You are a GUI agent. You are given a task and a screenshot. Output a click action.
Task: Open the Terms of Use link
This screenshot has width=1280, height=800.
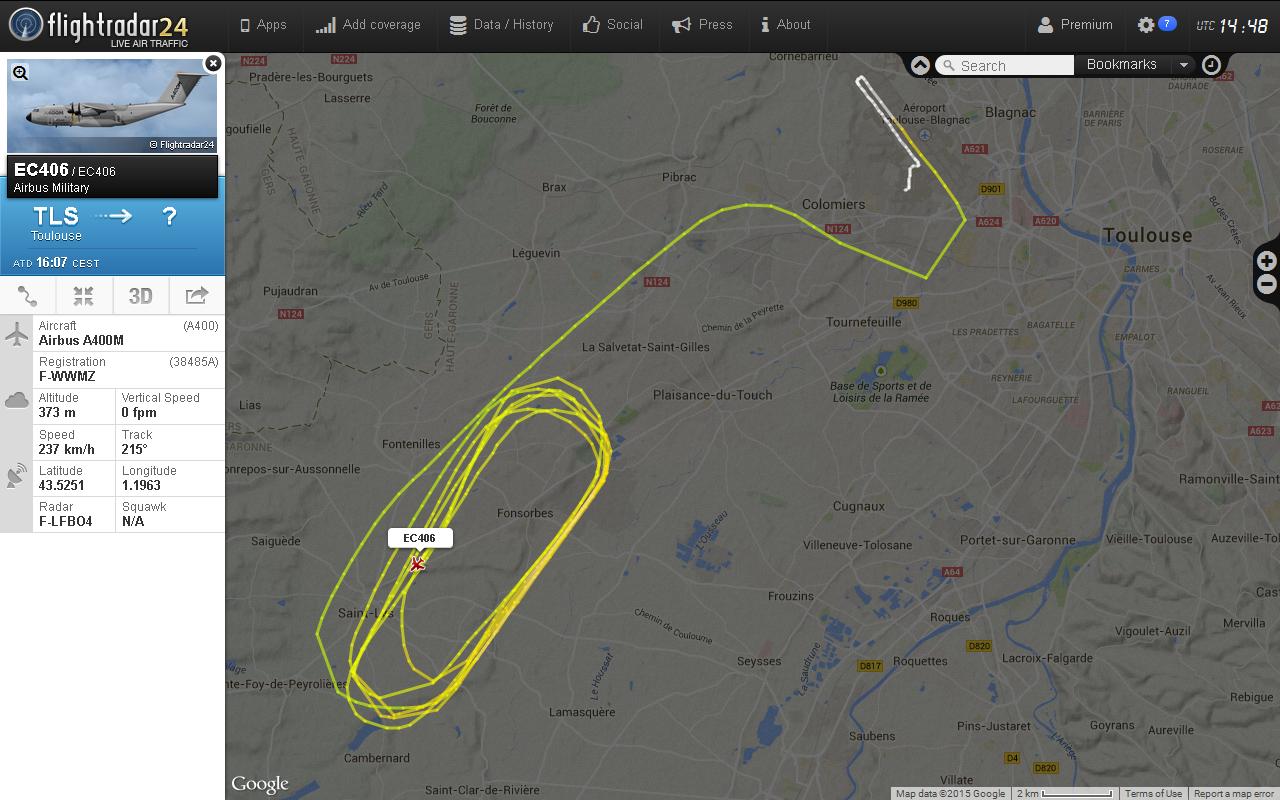pyautogui.click(x=1153, y=793)
